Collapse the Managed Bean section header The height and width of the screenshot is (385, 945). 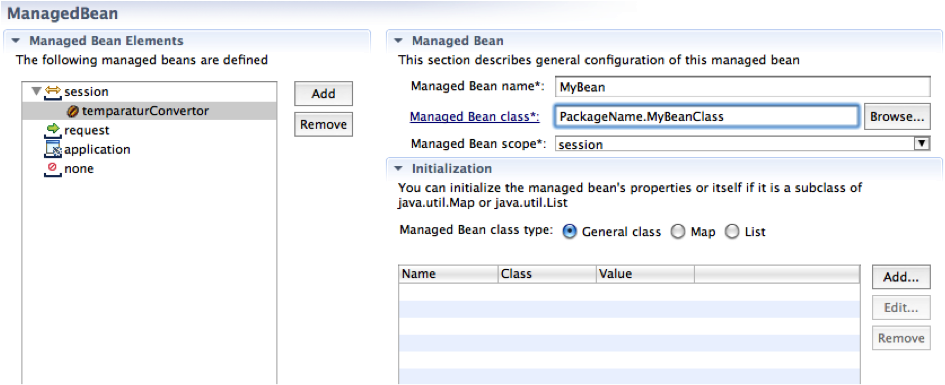(398, 41)
